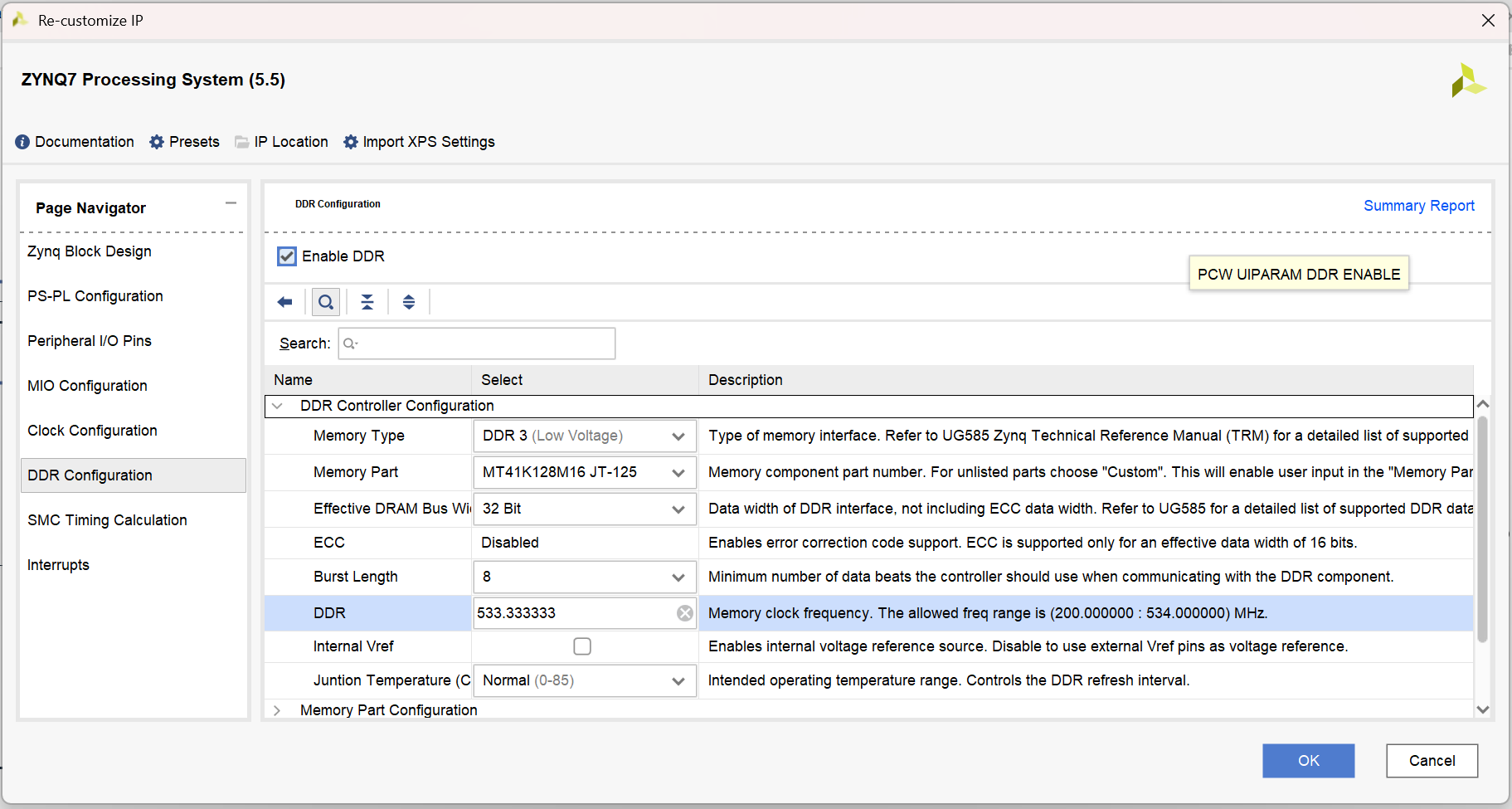
Task: Open PS-PL Configuration page
Action: tap(95, 296)
